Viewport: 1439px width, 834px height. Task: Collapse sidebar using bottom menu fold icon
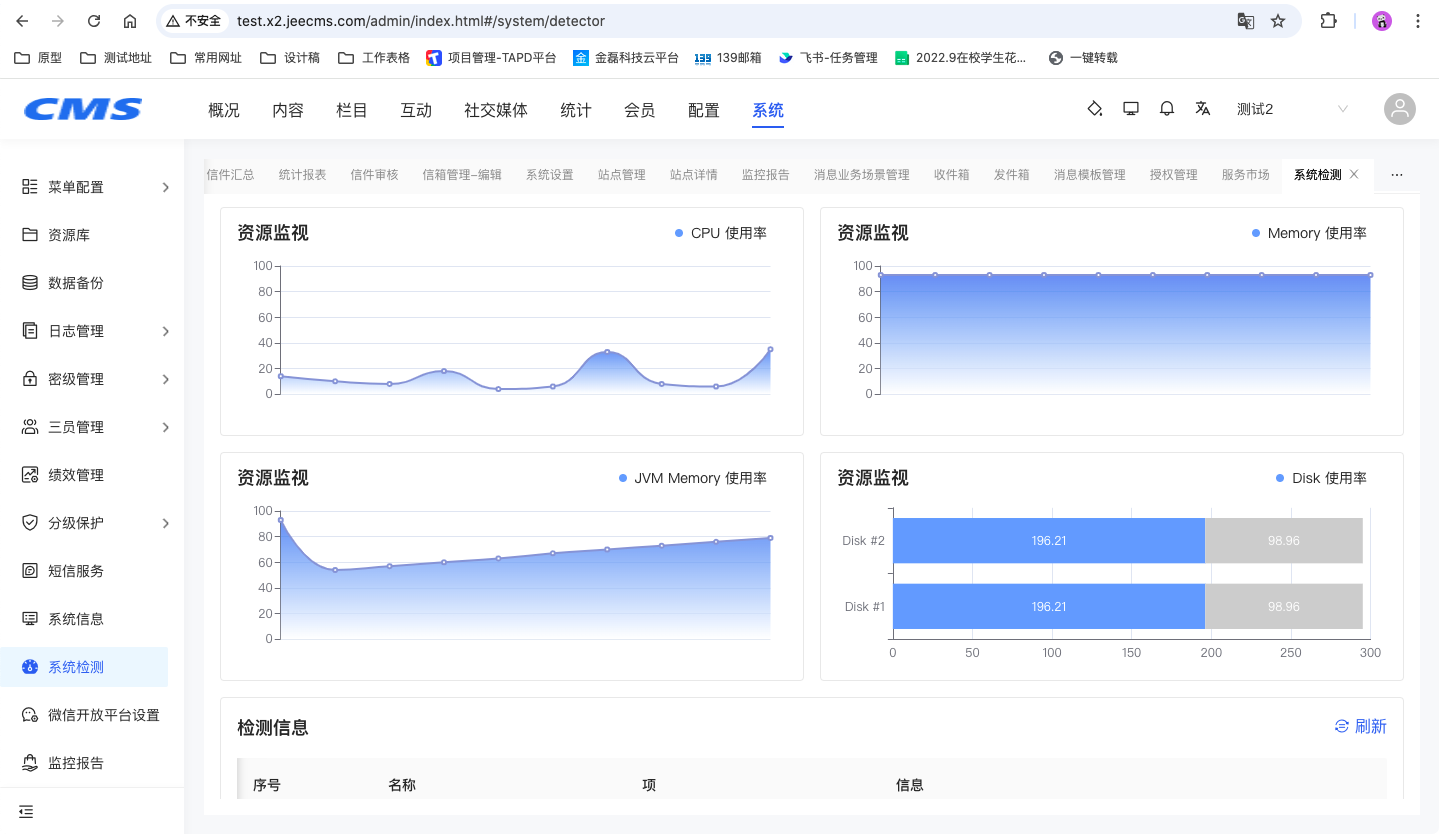coord(26,811)
